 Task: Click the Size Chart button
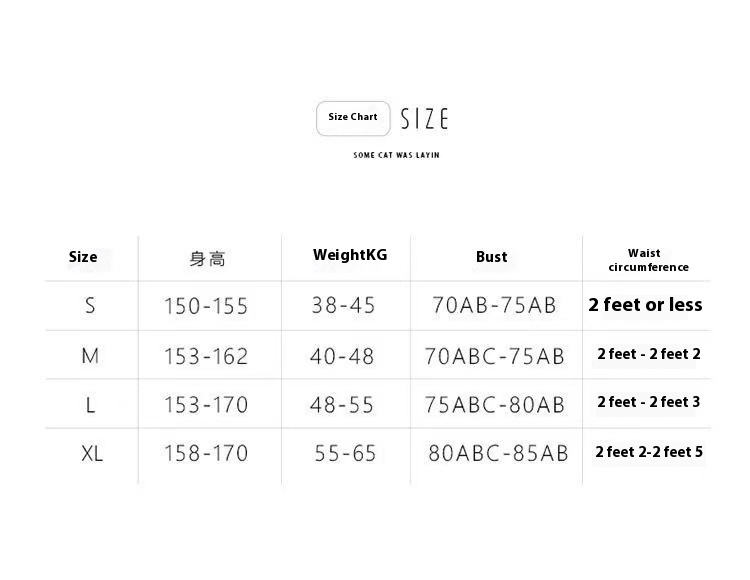point(353,118)
